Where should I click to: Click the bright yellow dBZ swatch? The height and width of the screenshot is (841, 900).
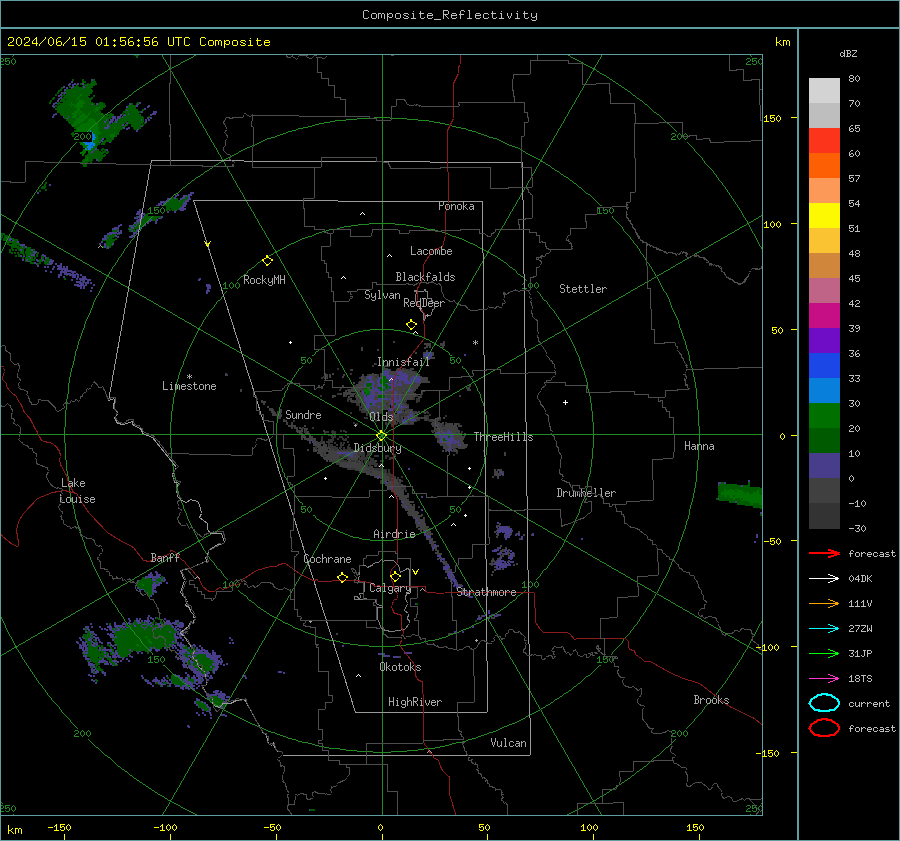click(824, 215)
